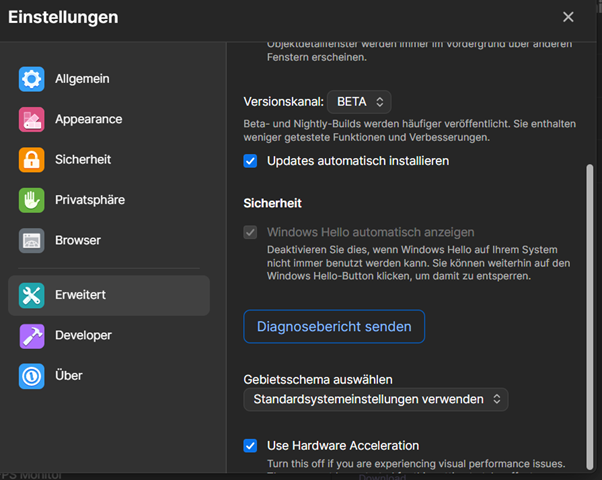Click the Browser window icon
The image size is (602, 480).
click(x=32, y=240)
